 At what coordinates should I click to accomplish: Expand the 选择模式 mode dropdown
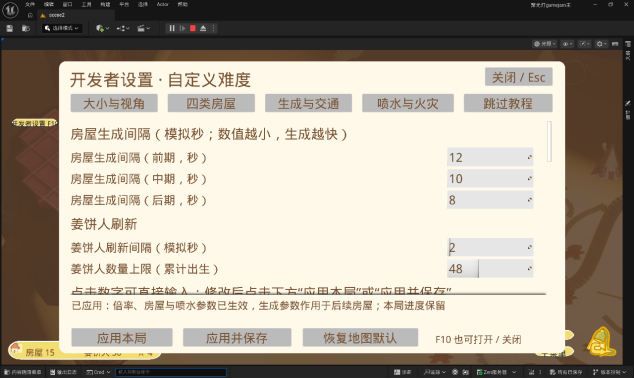point(62,28)
